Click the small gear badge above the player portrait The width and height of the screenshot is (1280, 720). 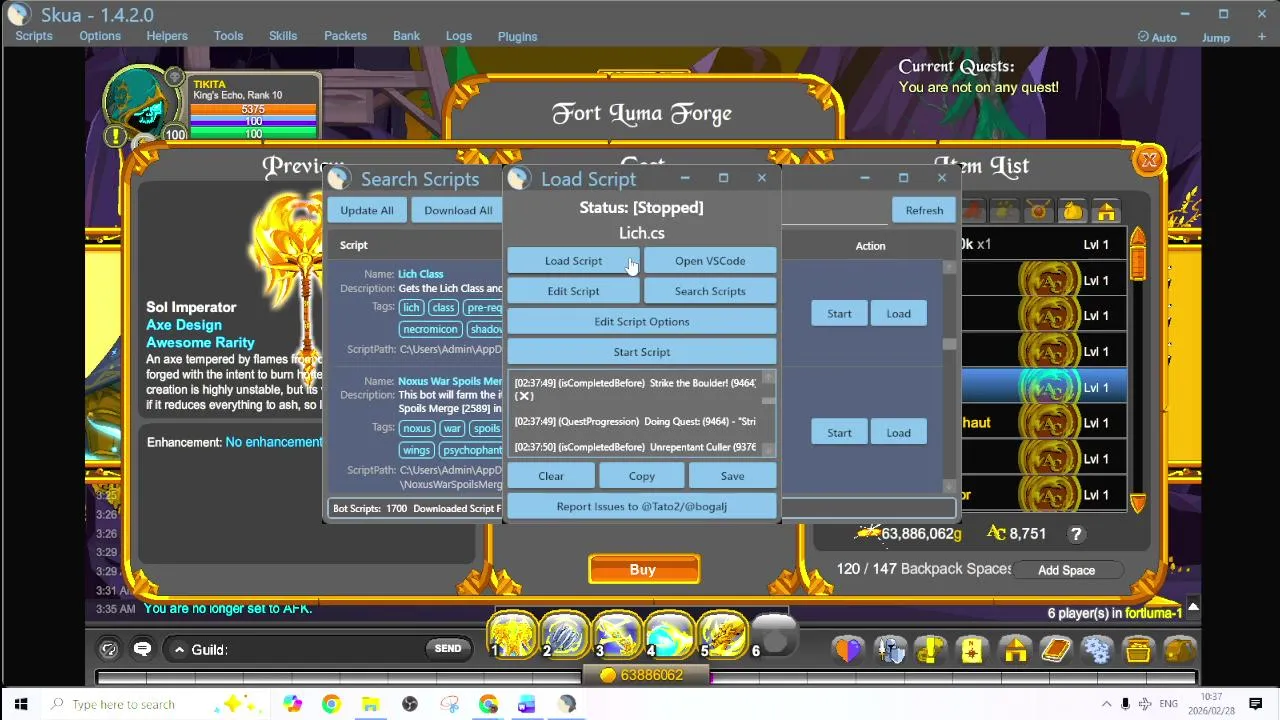pos(175,77)
